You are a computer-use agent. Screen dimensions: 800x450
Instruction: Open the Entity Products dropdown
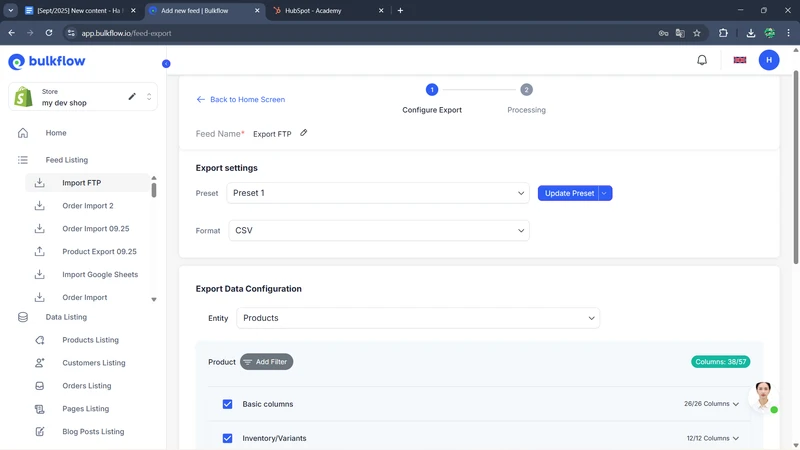(x=418, y=318)
